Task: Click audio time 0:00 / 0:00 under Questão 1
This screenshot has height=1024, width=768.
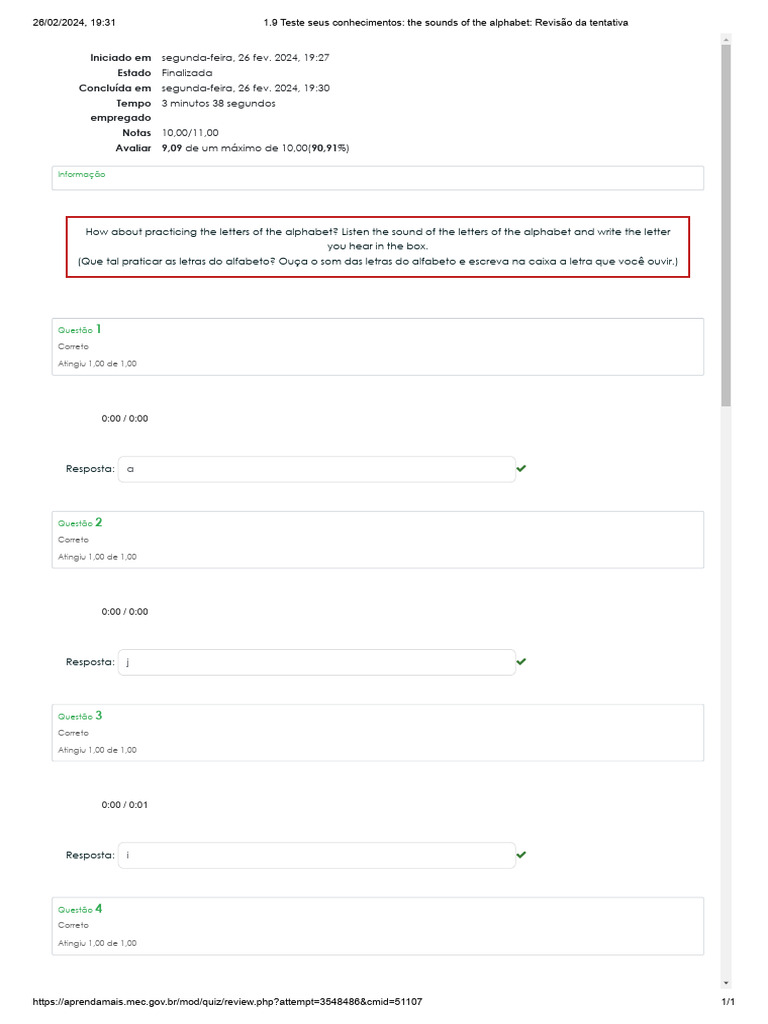Action: pyautogui.click(x=125, y=419)
